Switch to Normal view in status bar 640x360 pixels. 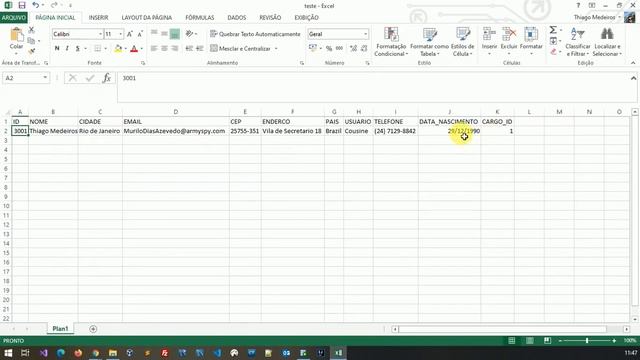[x=511, y=341]
